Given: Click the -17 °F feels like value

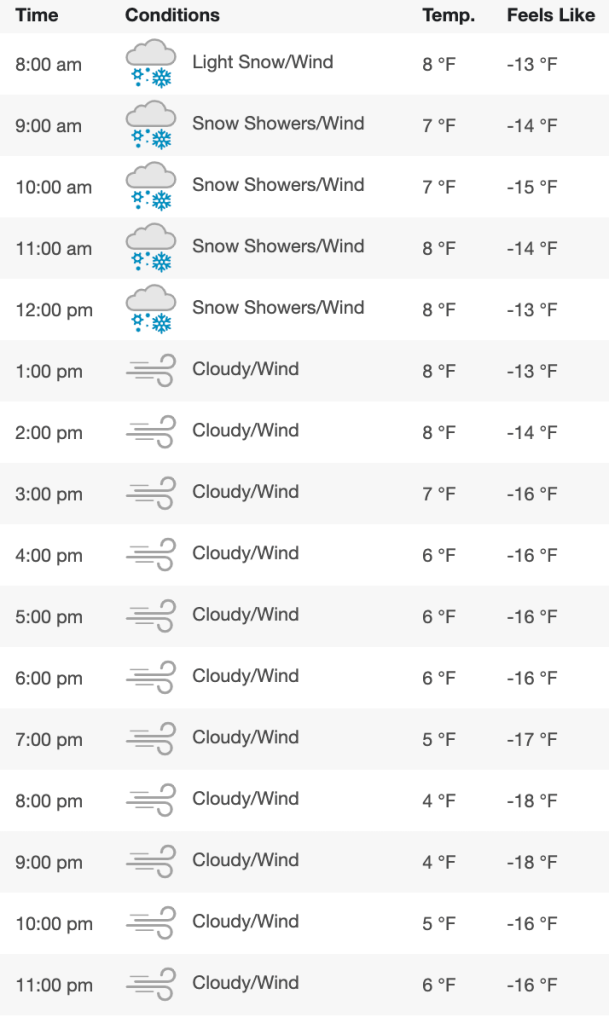Looking at the screenshot, I should point(531,740).
